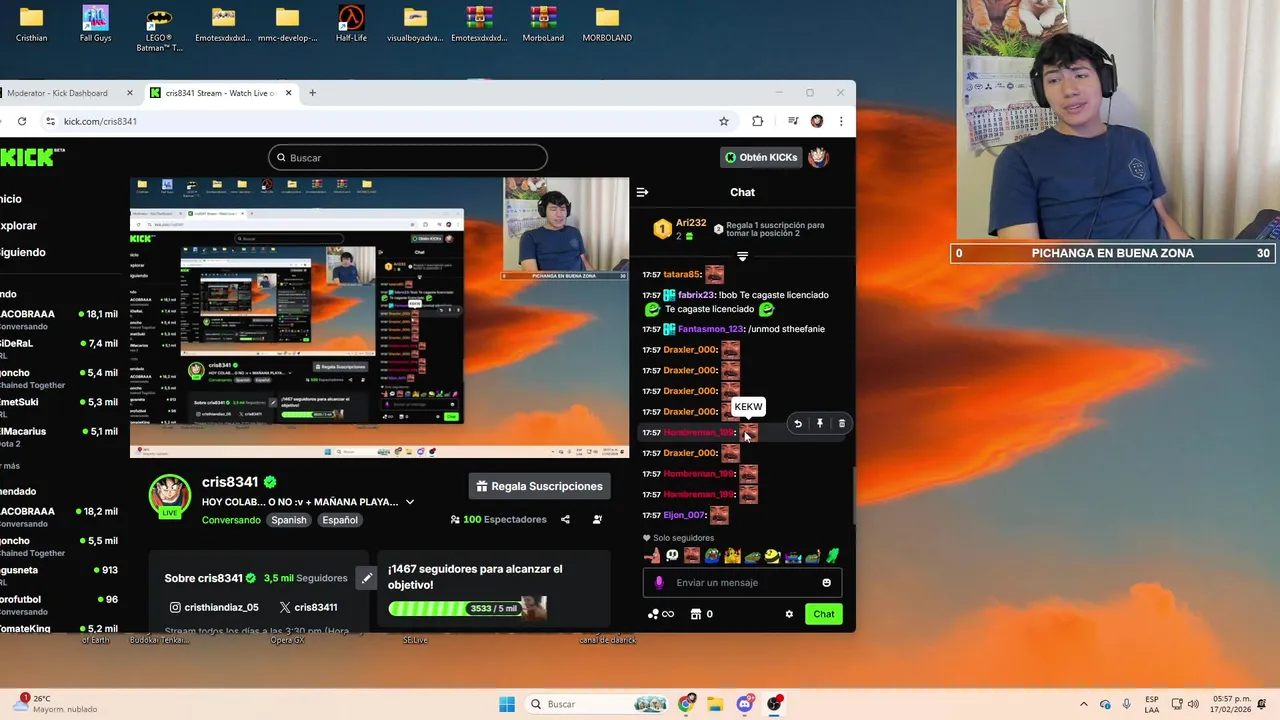Select the cris8341 Stream browser tab
The width and height of the screenshot is (1280, 720).
point(220,93)
